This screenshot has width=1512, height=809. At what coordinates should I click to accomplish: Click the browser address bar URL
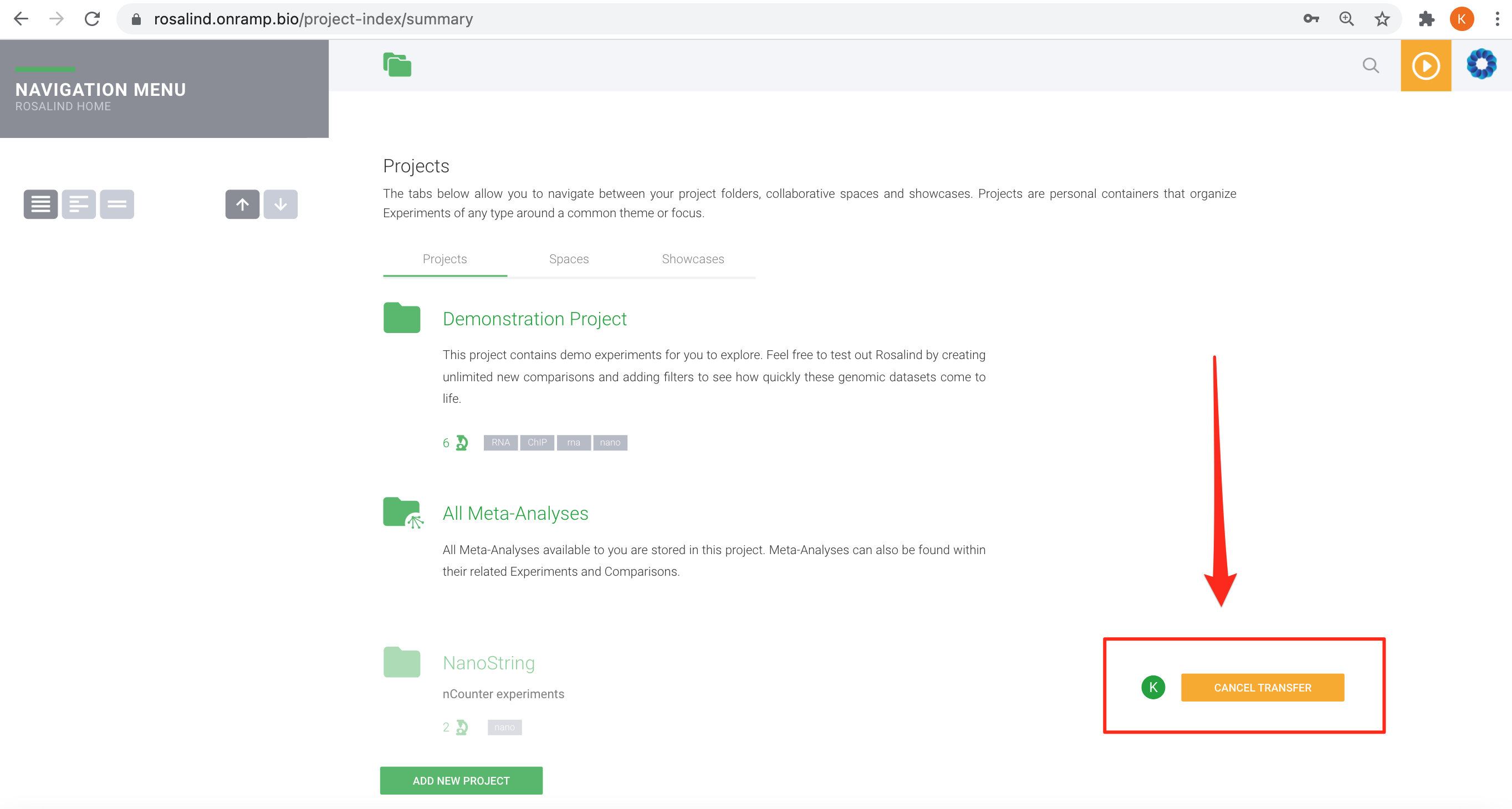point(314,19)
